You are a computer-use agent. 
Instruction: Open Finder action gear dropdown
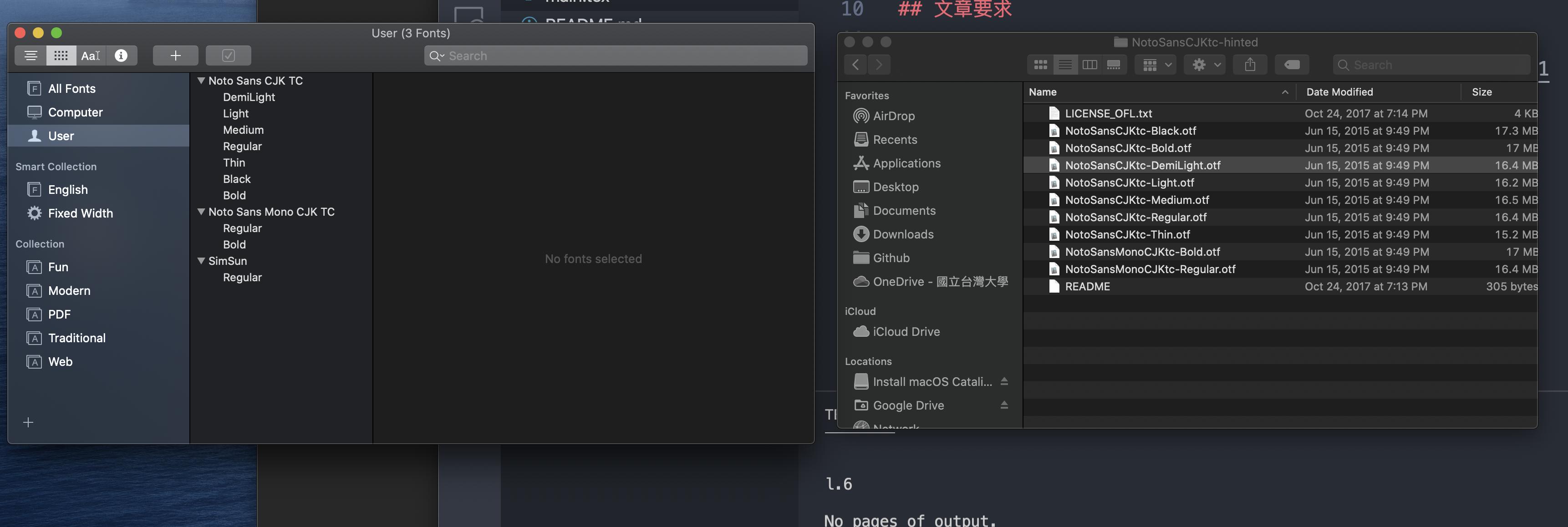(1203, 65)
